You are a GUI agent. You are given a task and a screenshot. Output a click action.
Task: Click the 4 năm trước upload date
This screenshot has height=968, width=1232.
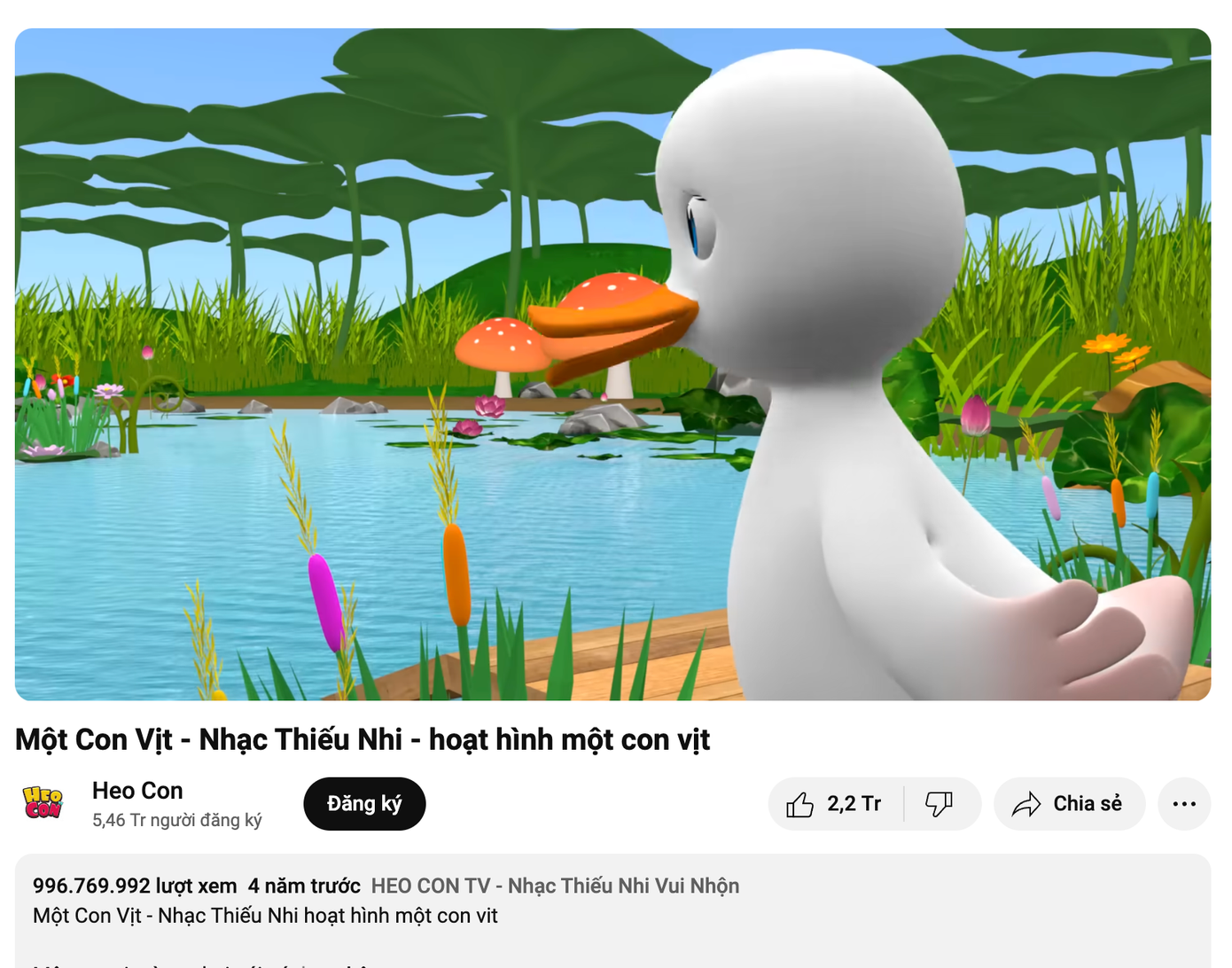tap(304, 886)
